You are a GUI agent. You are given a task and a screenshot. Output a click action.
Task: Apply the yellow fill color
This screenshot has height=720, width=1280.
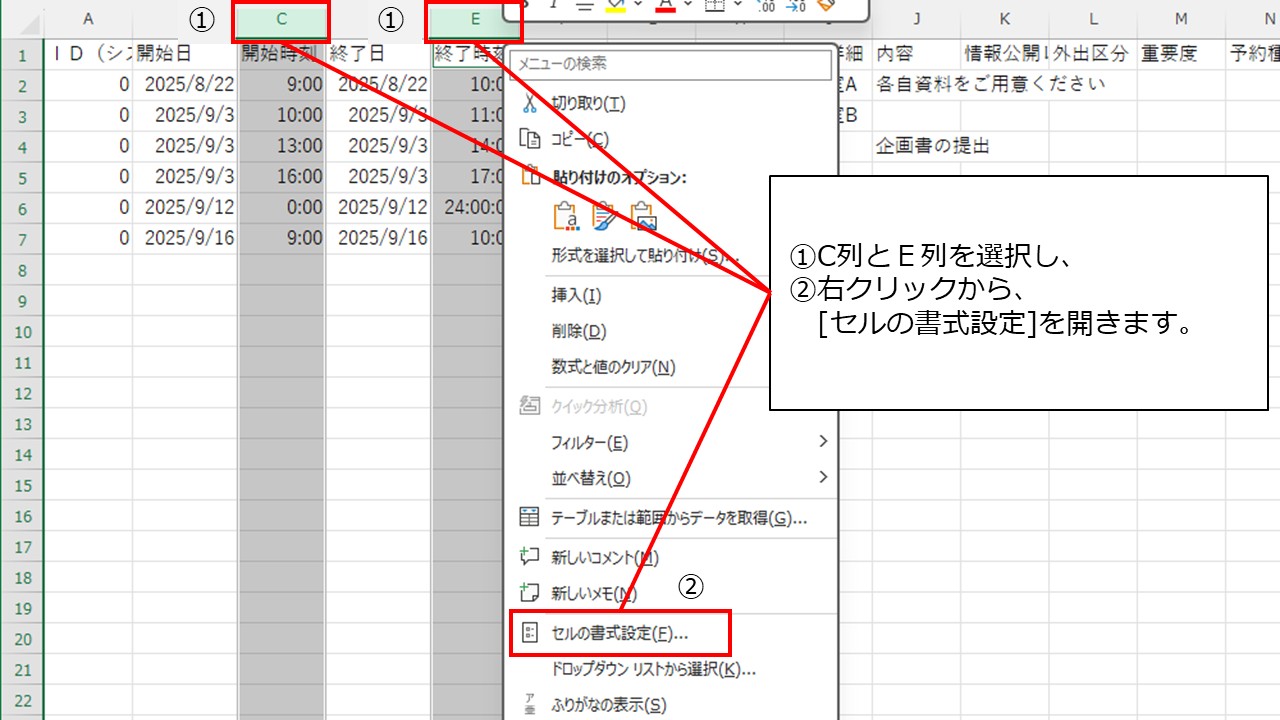[x=616, y=5]
